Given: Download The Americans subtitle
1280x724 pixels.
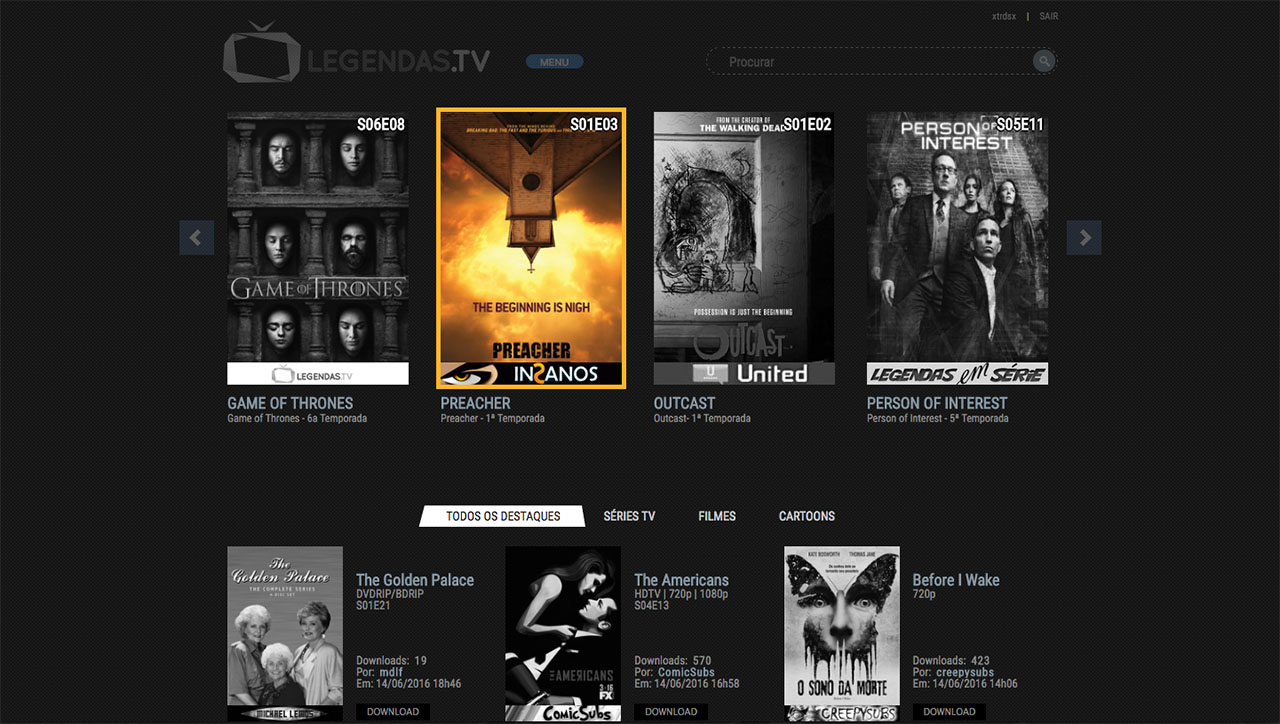Looking at the screenshot, I should [671, 712].
